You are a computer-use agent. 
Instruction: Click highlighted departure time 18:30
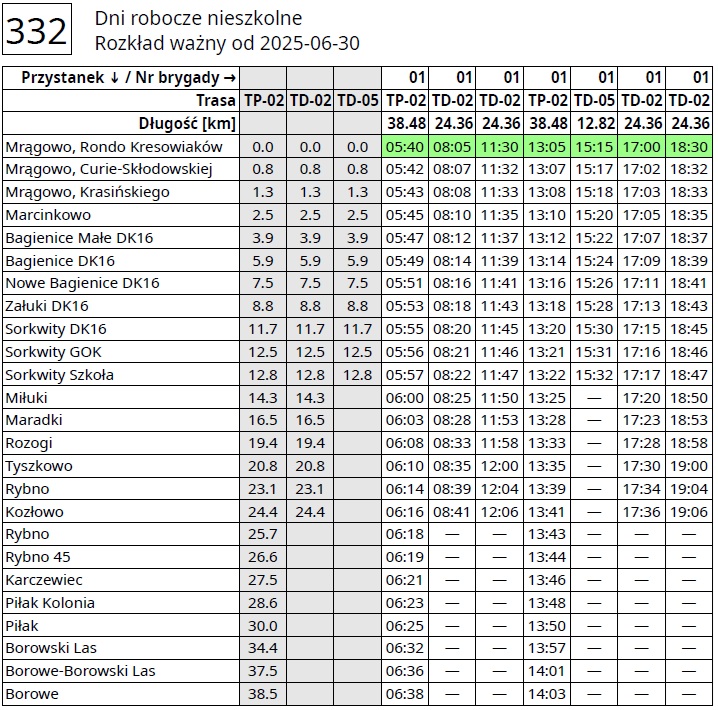point(689,147)
